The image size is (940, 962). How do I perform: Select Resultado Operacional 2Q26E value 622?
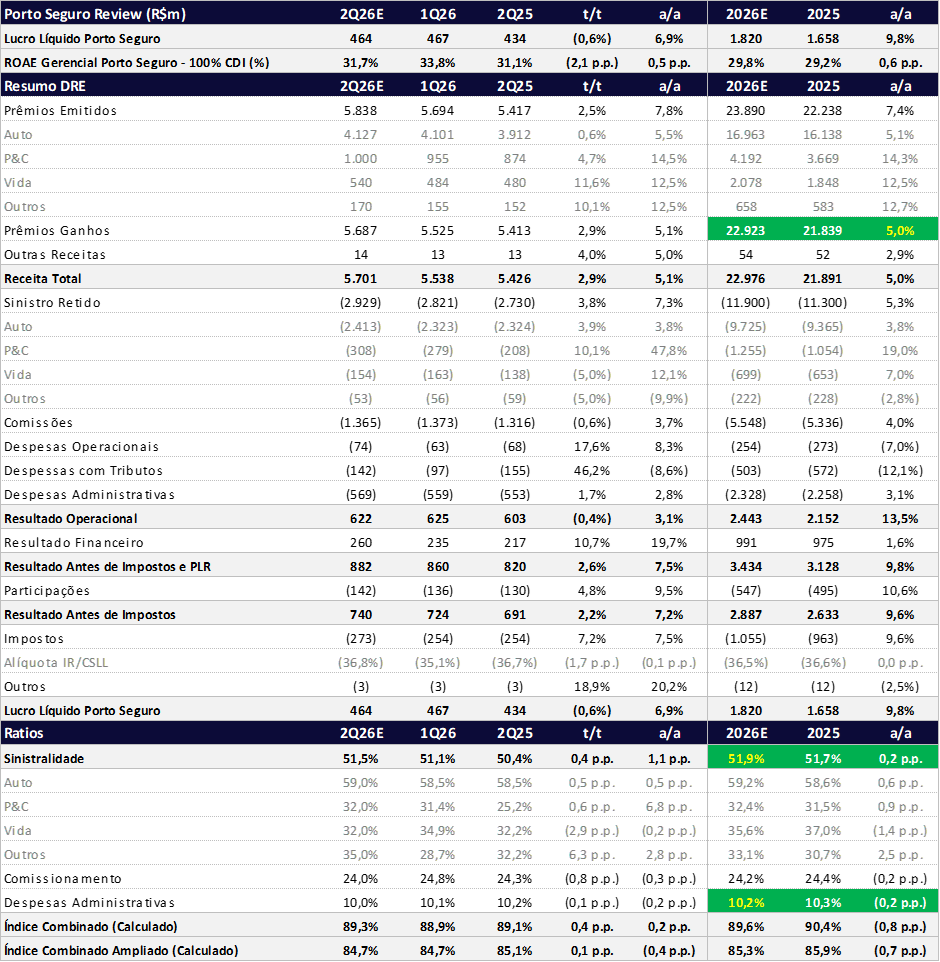tap(361, 518)
